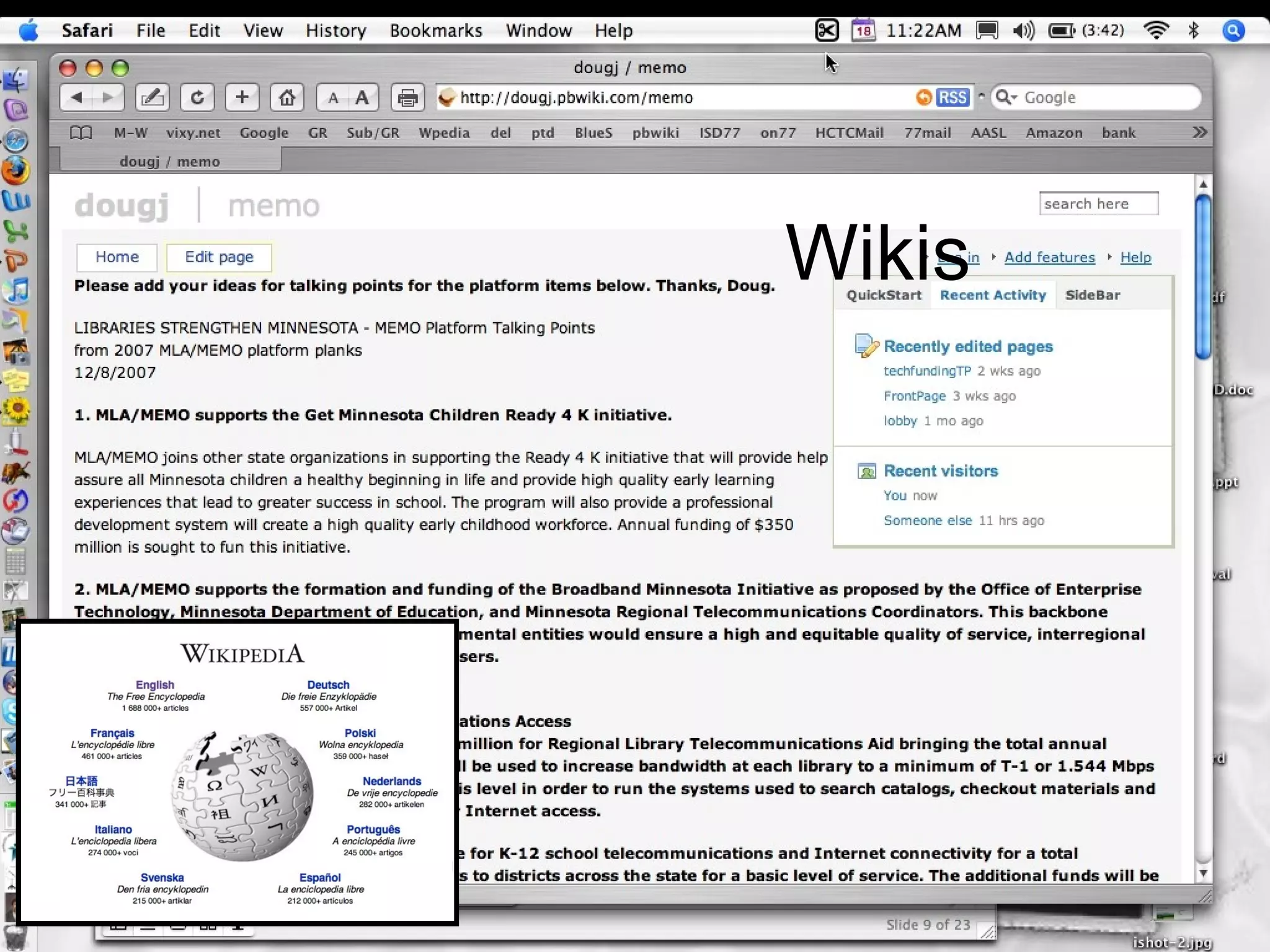Click the vixy.net bookmark

193,133
